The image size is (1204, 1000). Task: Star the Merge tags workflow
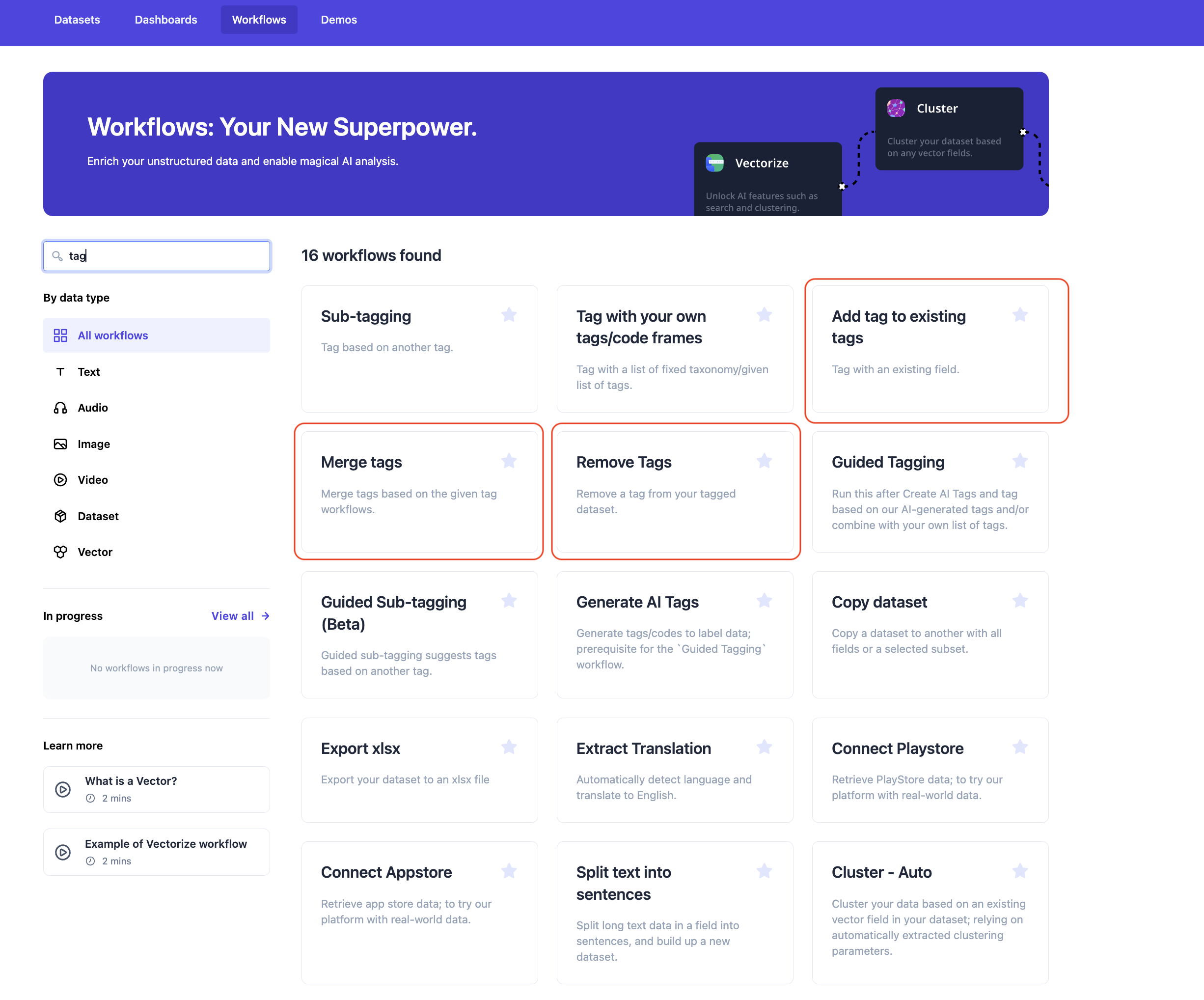(x=509, y=460)
